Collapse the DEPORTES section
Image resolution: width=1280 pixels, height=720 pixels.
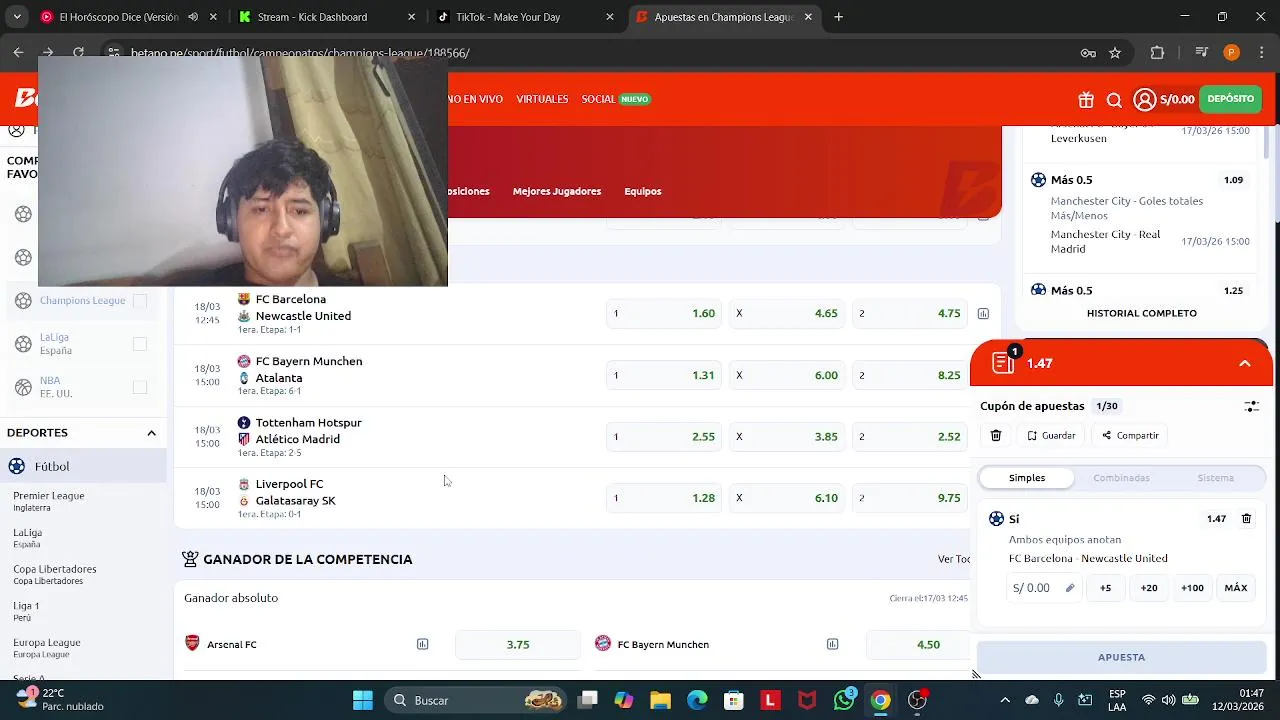coord(151,433)
